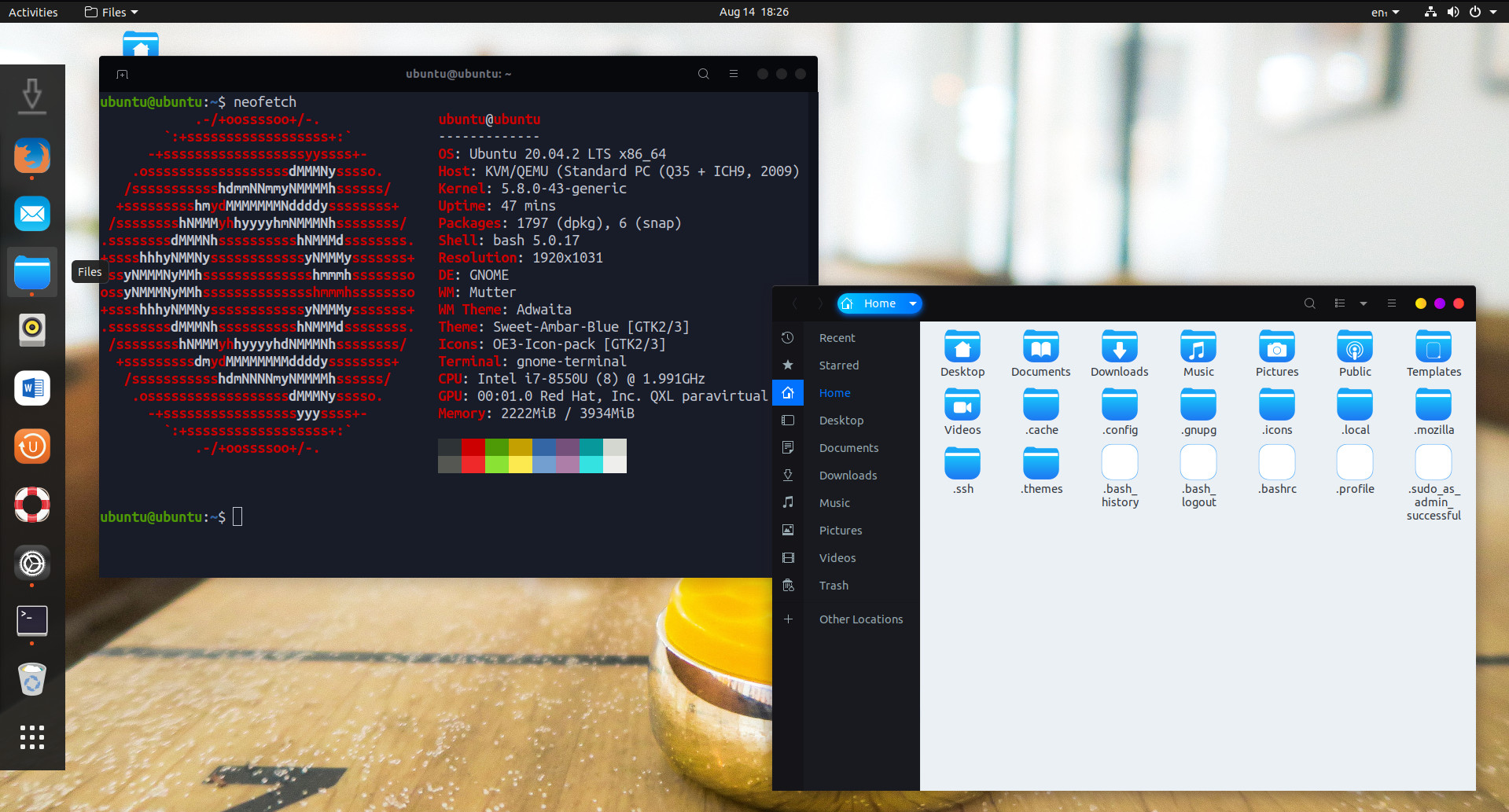The image size is (1509, 812).
Task: Open Terminal icon in the dock
Action: (32, 621)
